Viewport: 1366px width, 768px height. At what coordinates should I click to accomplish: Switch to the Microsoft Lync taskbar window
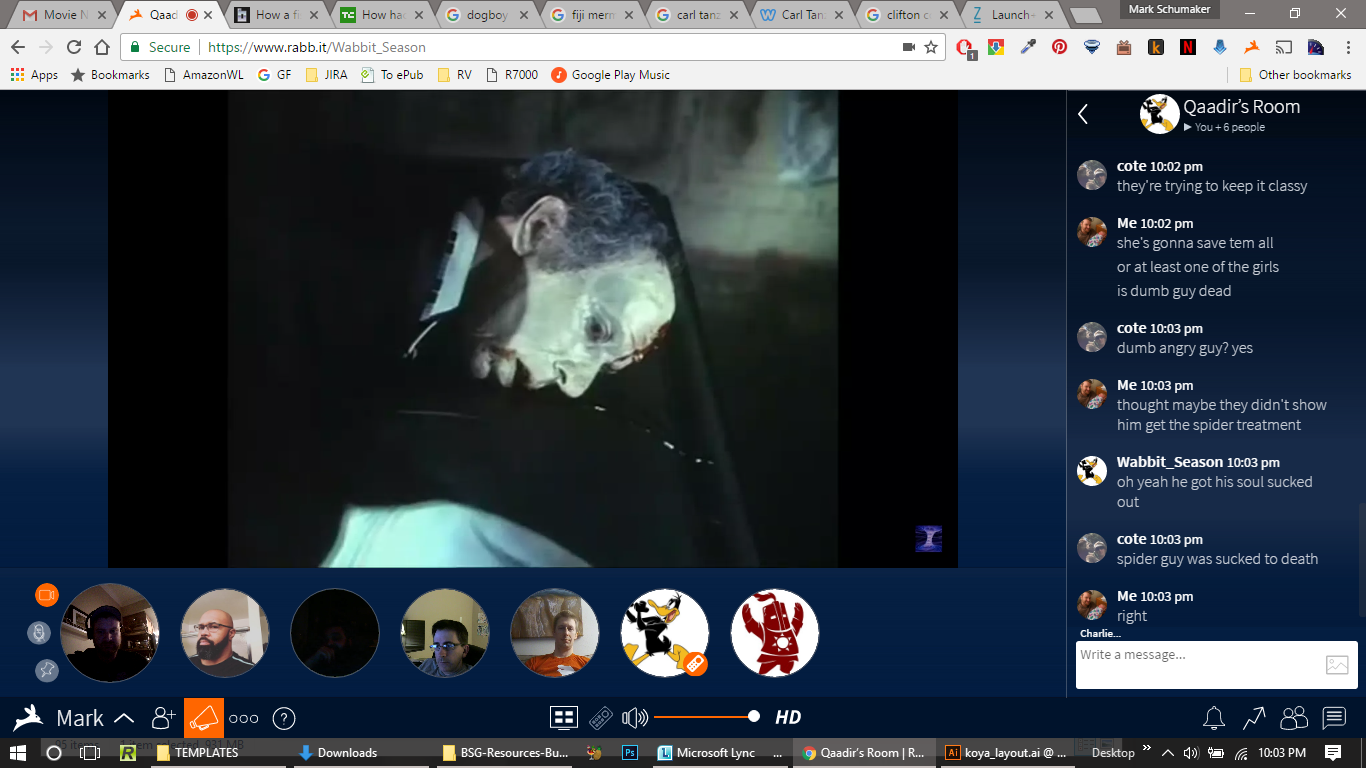(x=720, y=752)
